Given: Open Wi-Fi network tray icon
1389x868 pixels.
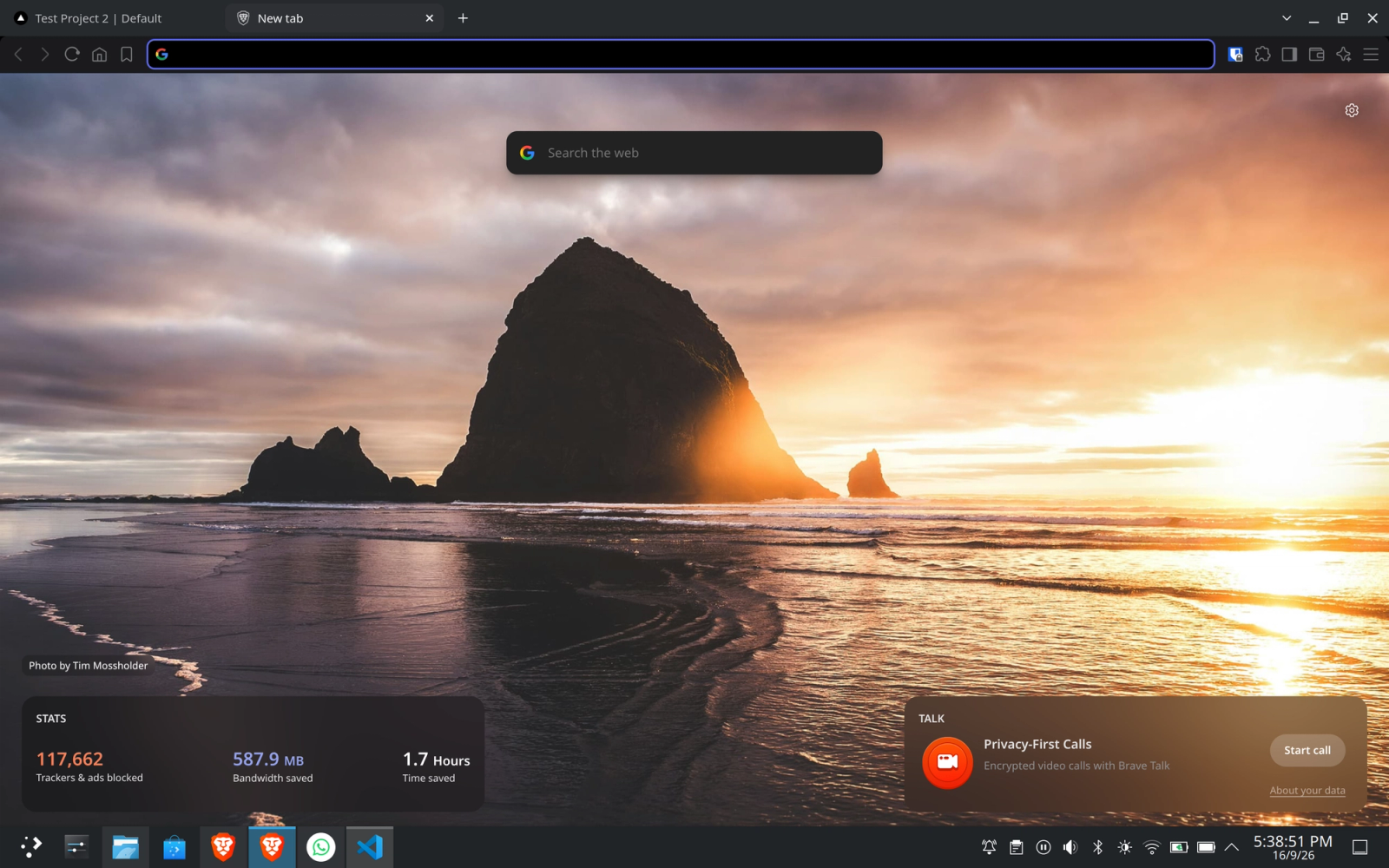Looking at the screenshot, I should 1151,847.
